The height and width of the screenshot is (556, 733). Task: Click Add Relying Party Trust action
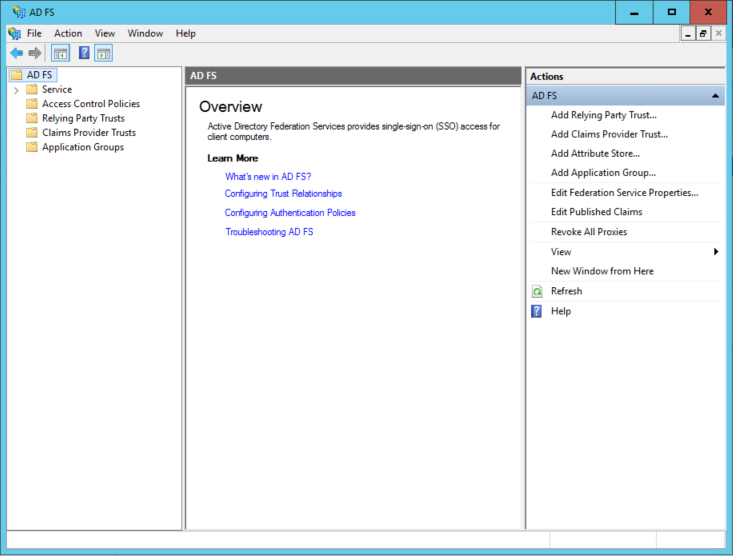pyautogui.click(x=604, y=115)
